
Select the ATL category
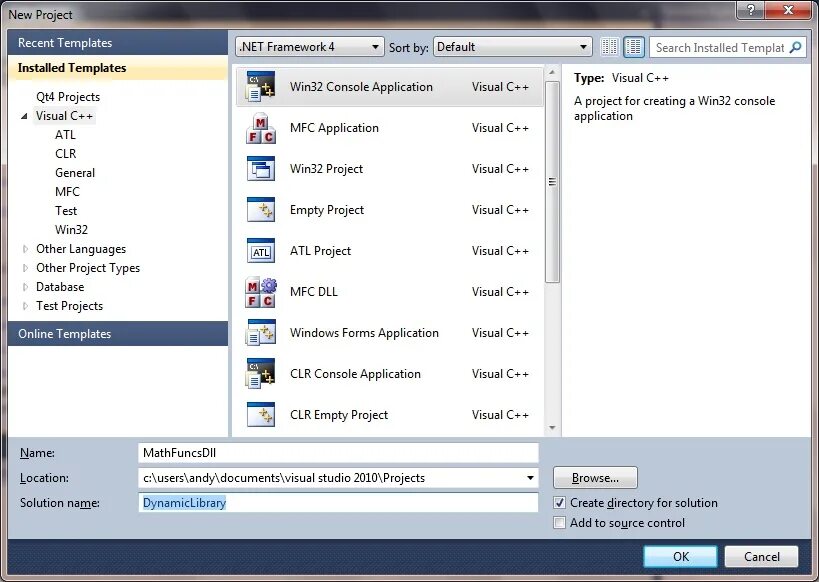click(65, 135)
